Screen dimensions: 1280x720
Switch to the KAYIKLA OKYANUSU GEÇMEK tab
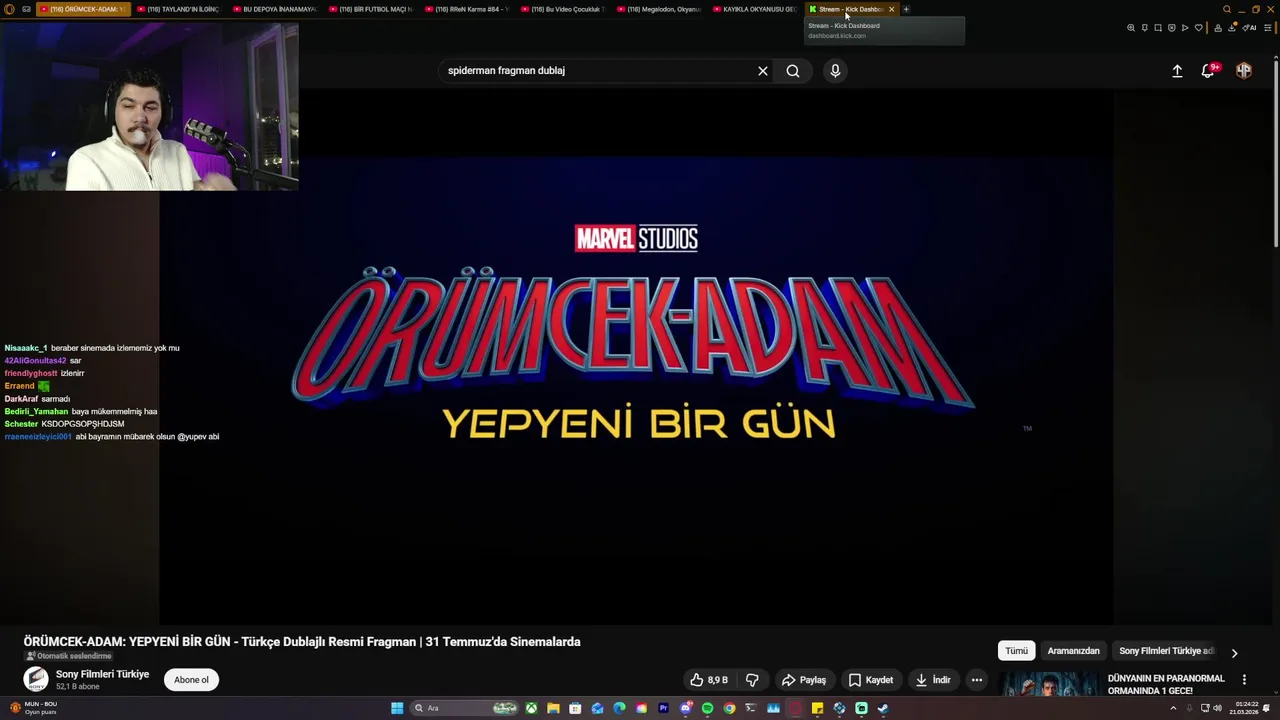coord(754,9)
